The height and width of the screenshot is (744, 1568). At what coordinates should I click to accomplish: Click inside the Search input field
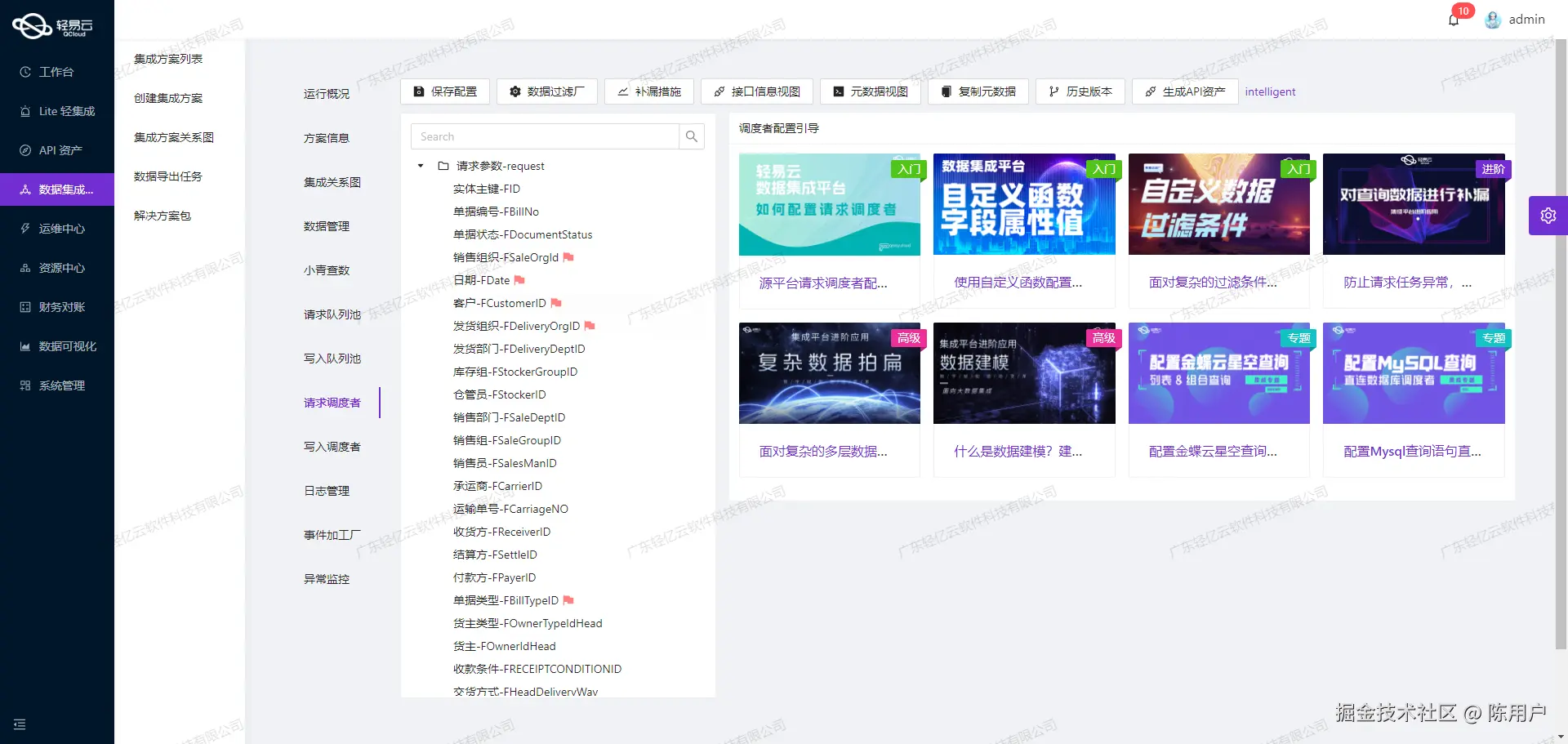coord(539,136)
